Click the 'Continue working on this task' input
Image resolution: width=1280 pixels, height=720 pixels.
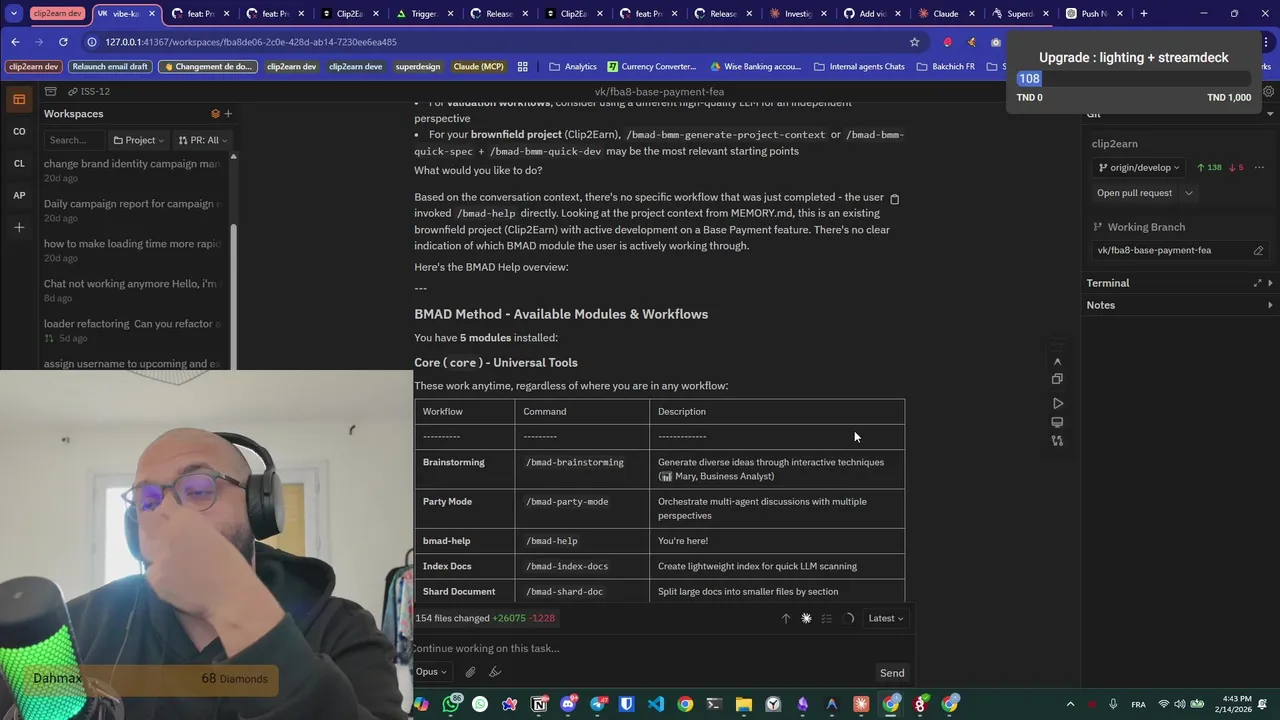[660, 648]
